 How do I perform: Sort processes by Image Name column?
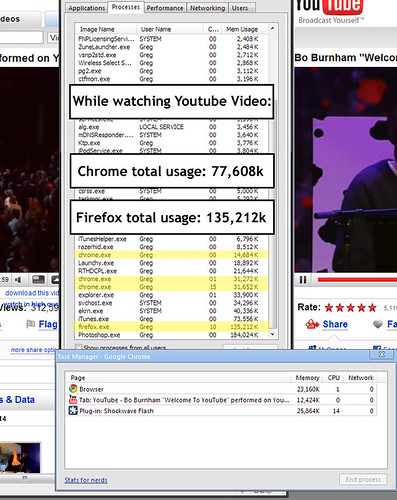(106, 29)
